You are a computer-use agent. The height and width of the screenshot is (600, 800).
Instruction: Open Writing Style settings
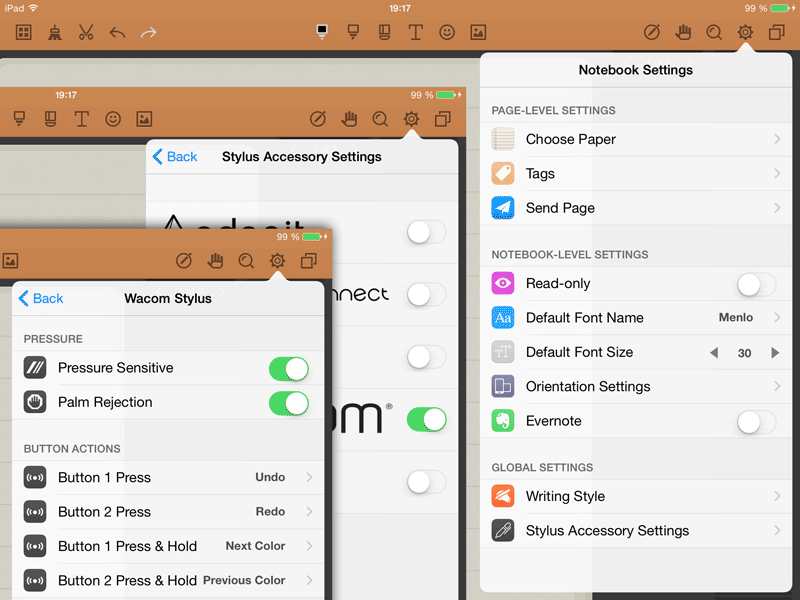(636, 497)
